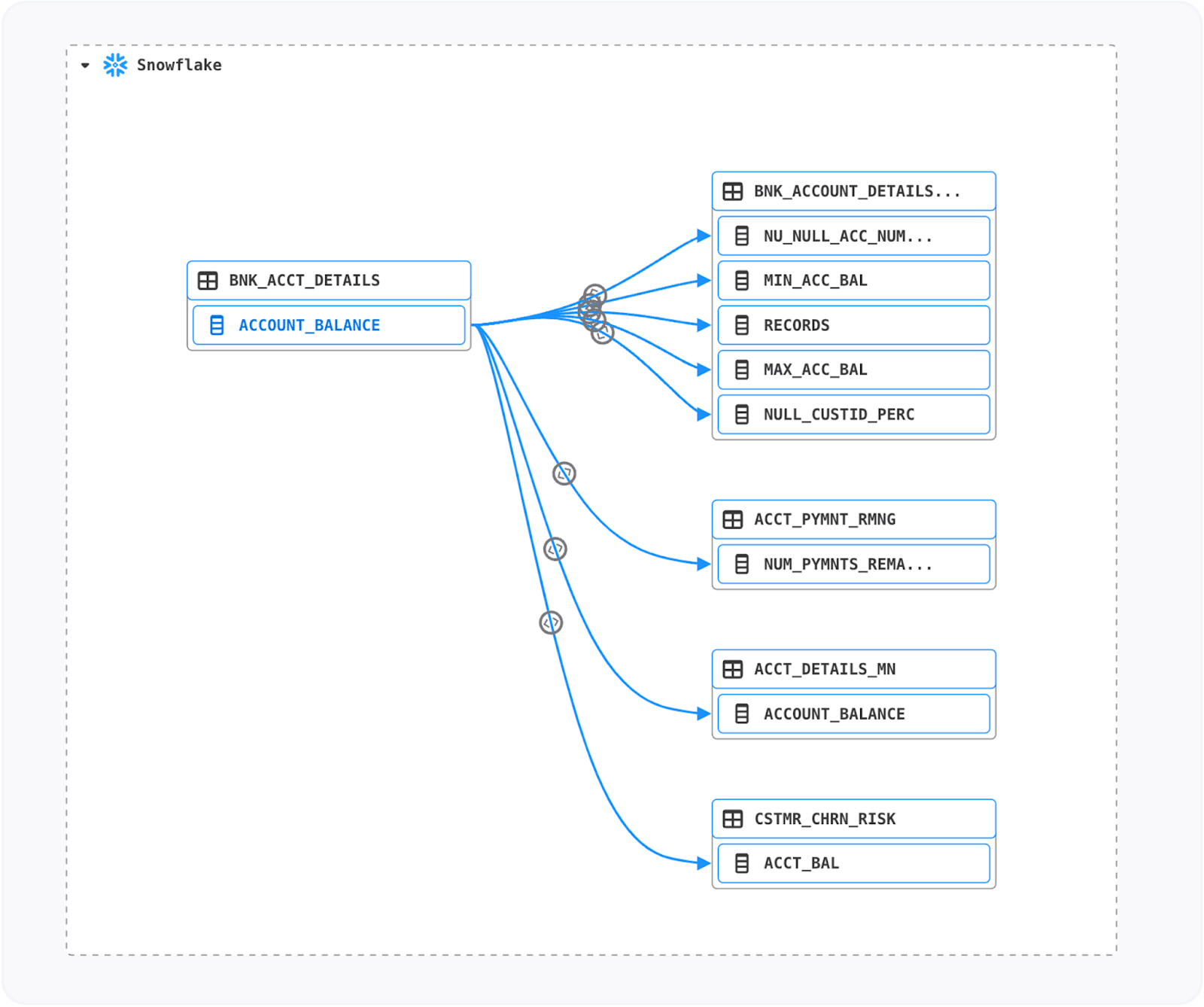Click the MIN_ACC_BAL column icon

point(741,281)
